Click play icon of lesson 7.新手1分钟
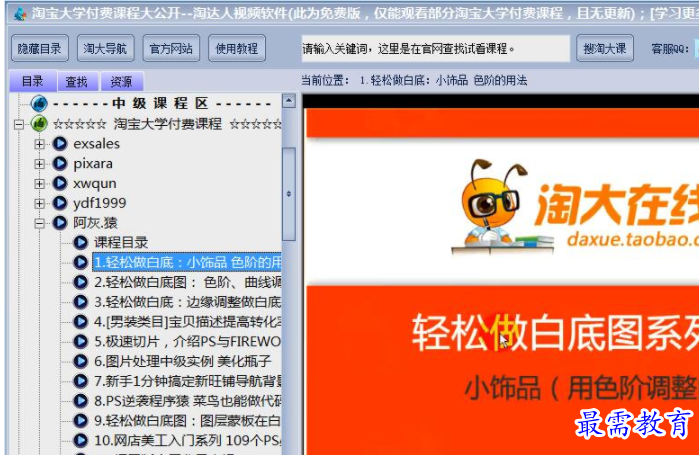 80,381
